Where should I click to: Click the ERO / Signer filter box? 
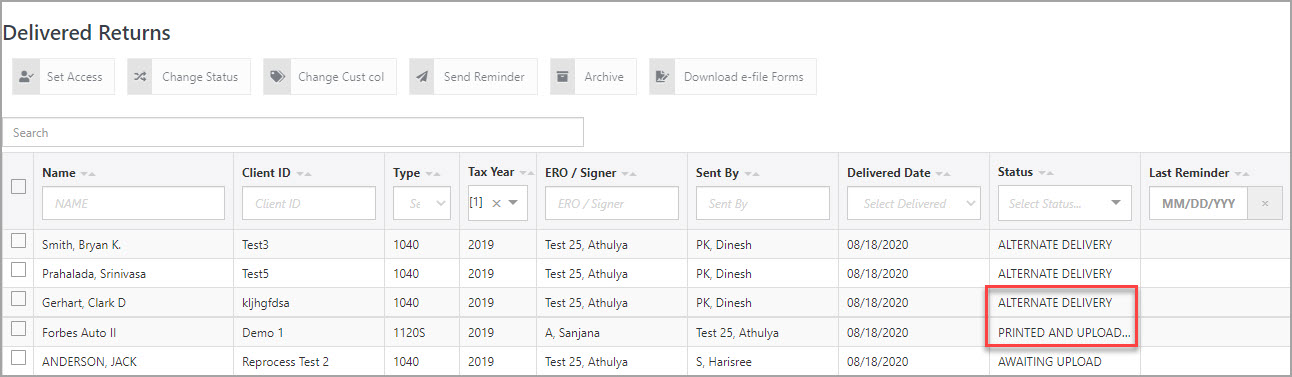[611, 203]
